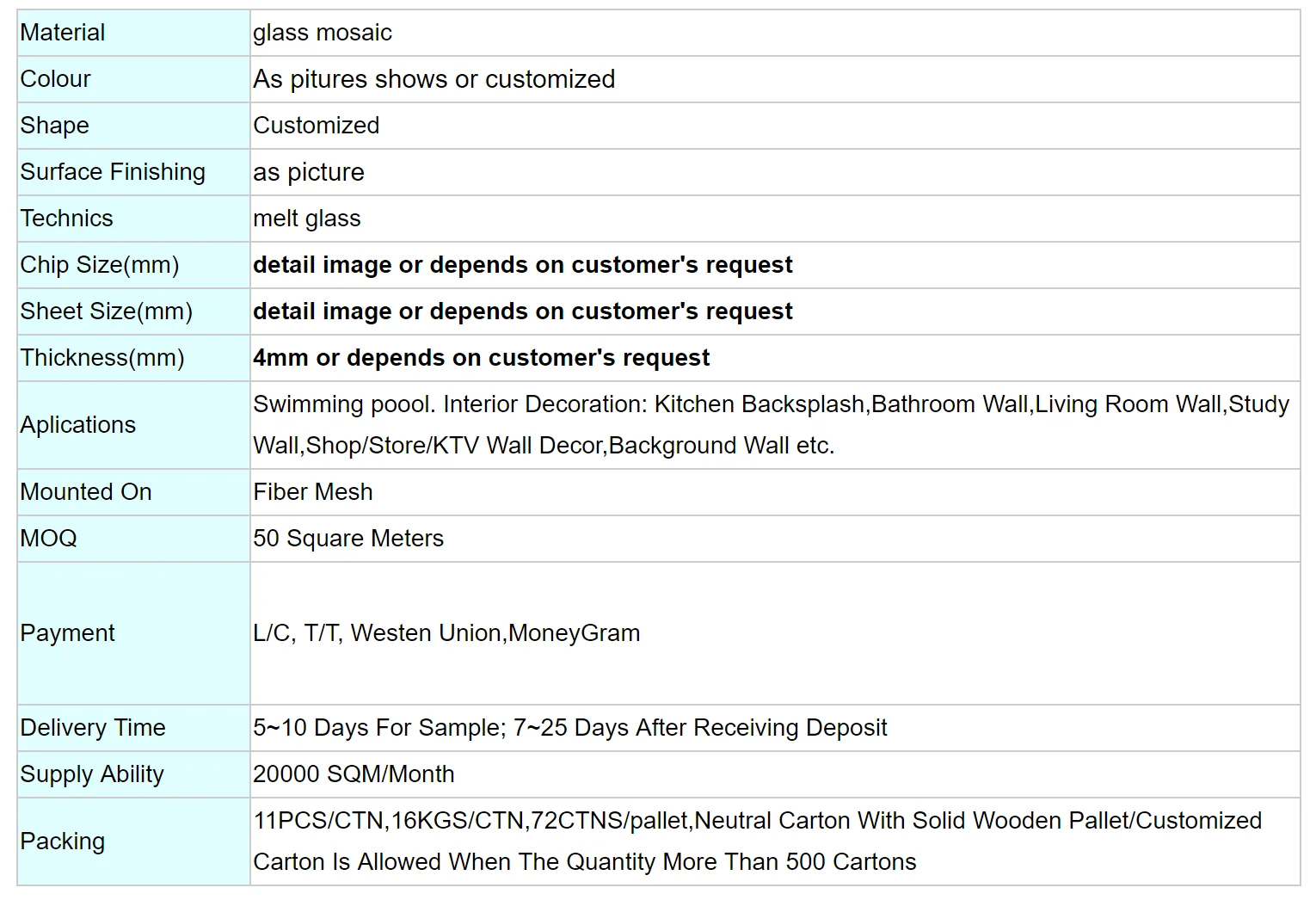Select 'L/C, T/T, Westen Union,MoneyGram' text
Image resolution: width=1316 pixels, height=900 pixels.
(446, 633)
